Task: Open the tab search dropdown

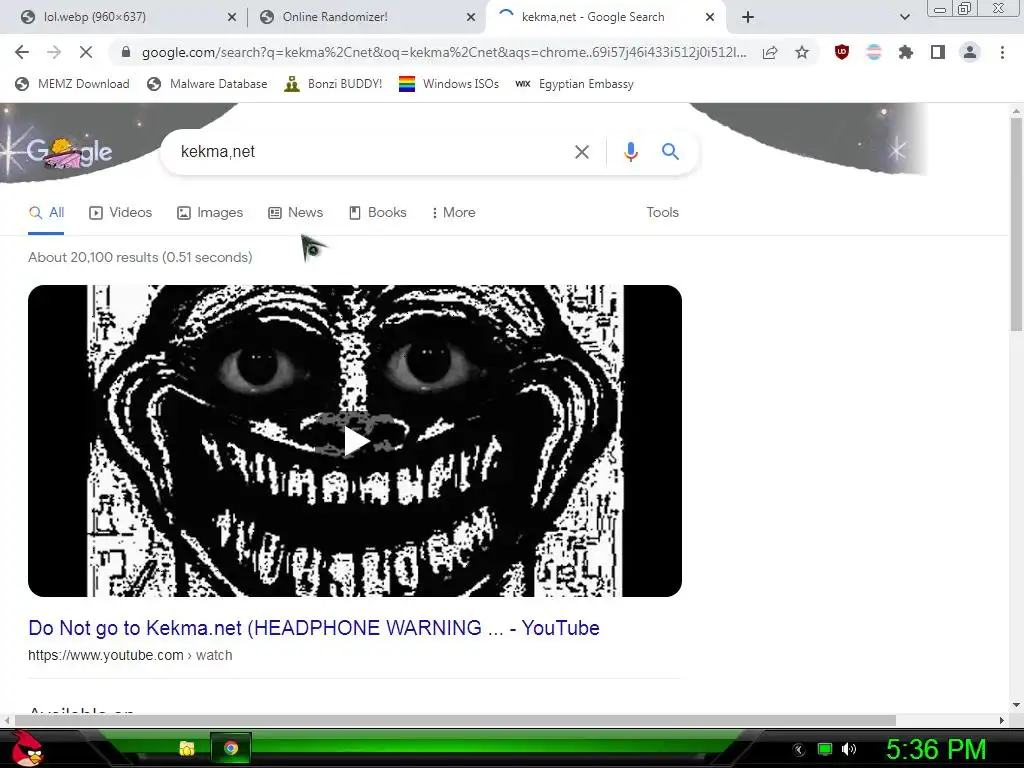Action: pyautogui.click(x=904, y=17)
